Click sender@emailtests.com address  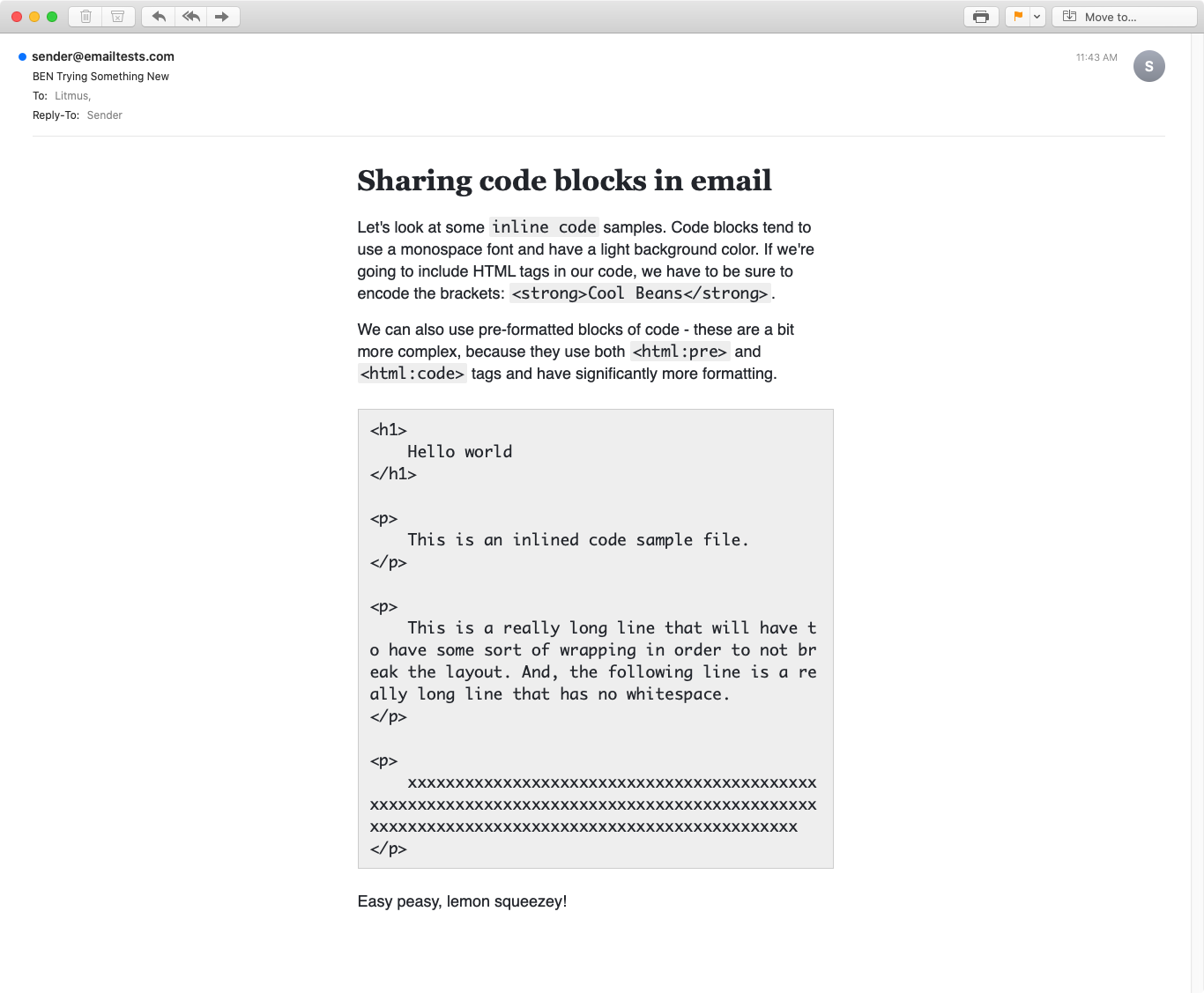click(103, 56)
